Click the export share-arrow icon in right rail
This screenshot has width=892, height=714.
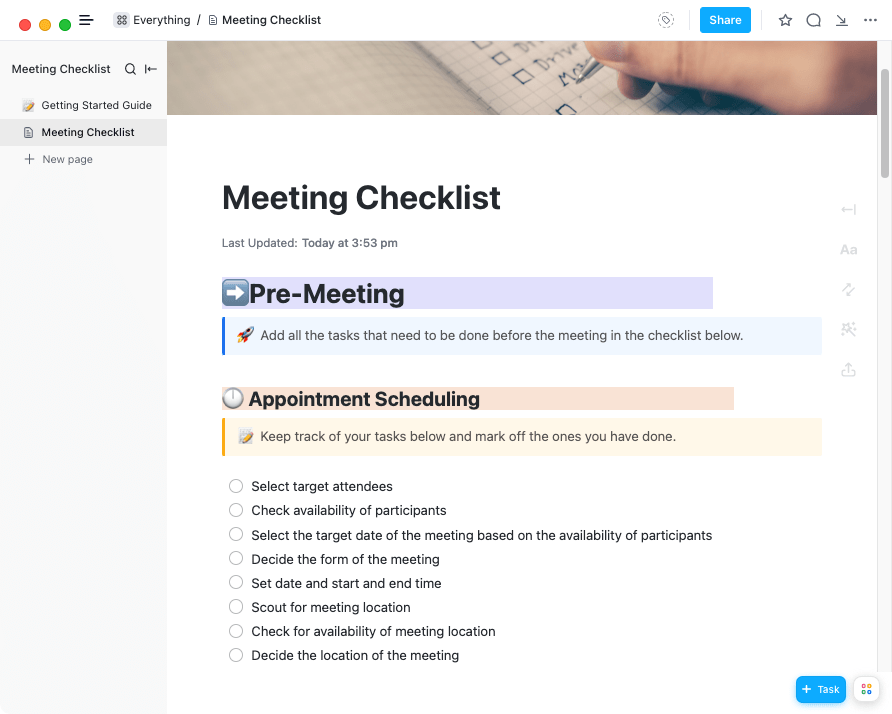(x=848, y=370)
